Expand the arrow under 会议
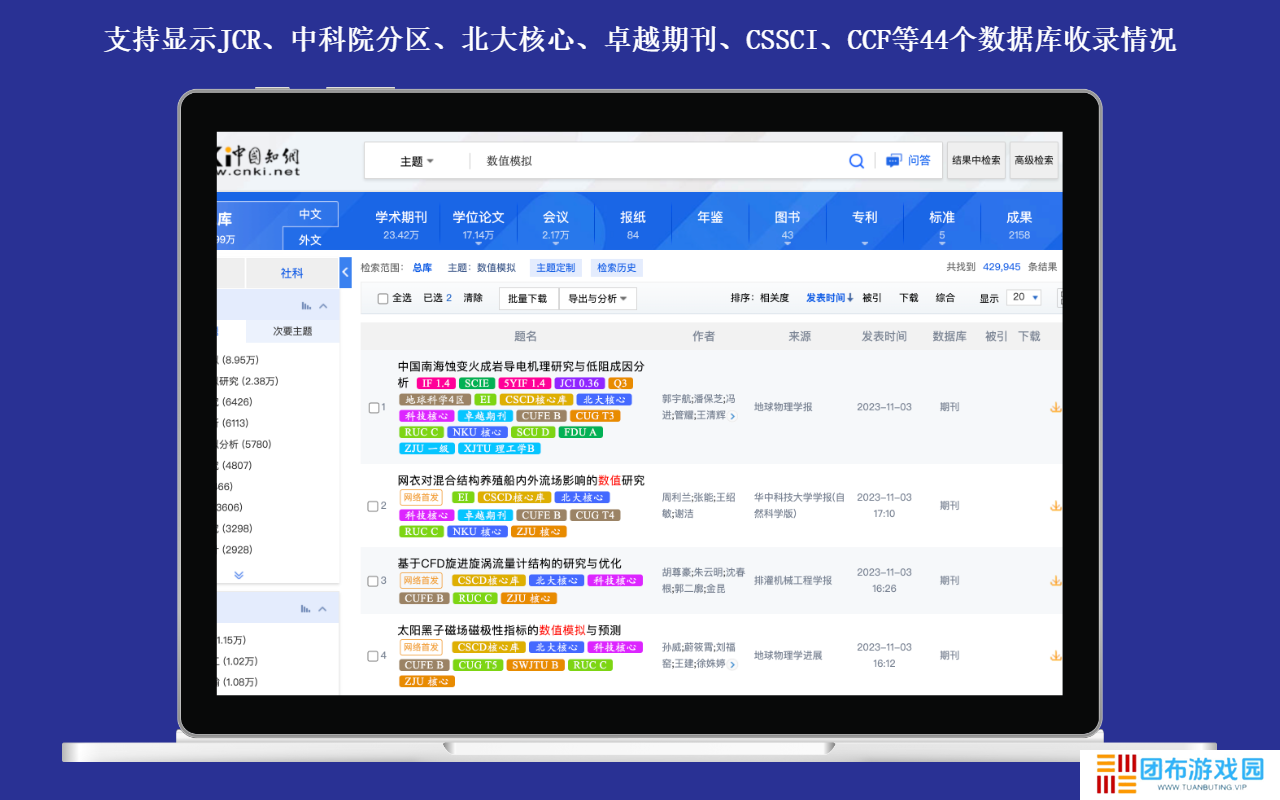Screen dimensions: 1280x800 (x=556, y=243)
